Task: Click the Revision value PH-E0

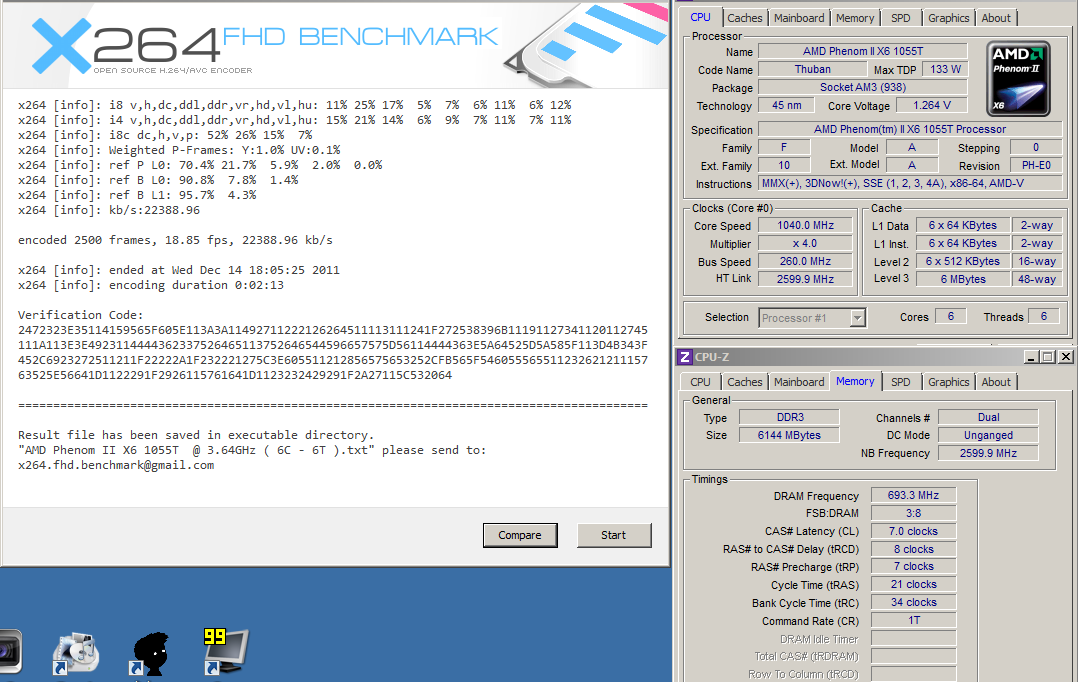Action: (x=1036, y=165)
